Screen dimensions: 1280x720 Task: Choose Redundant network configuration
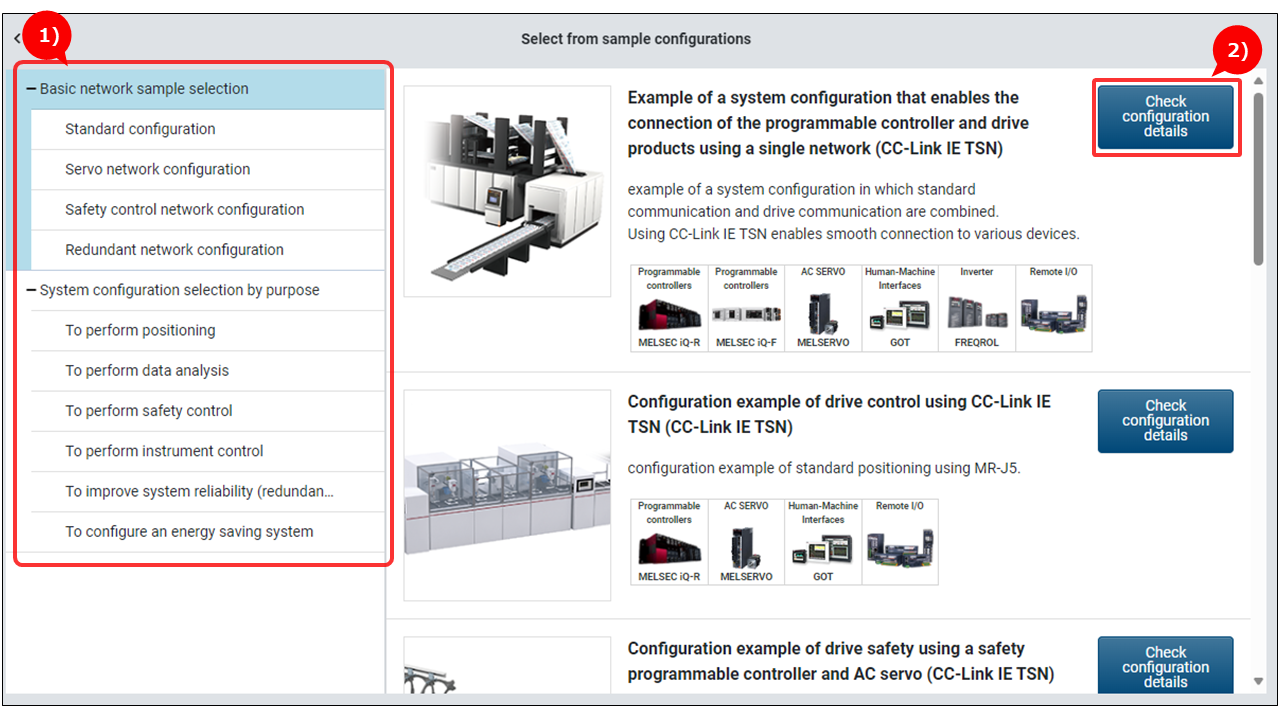point(208,250)
